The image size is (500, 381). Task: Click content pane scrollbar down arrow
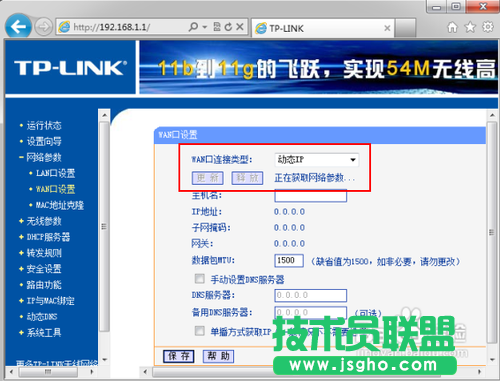492,359
